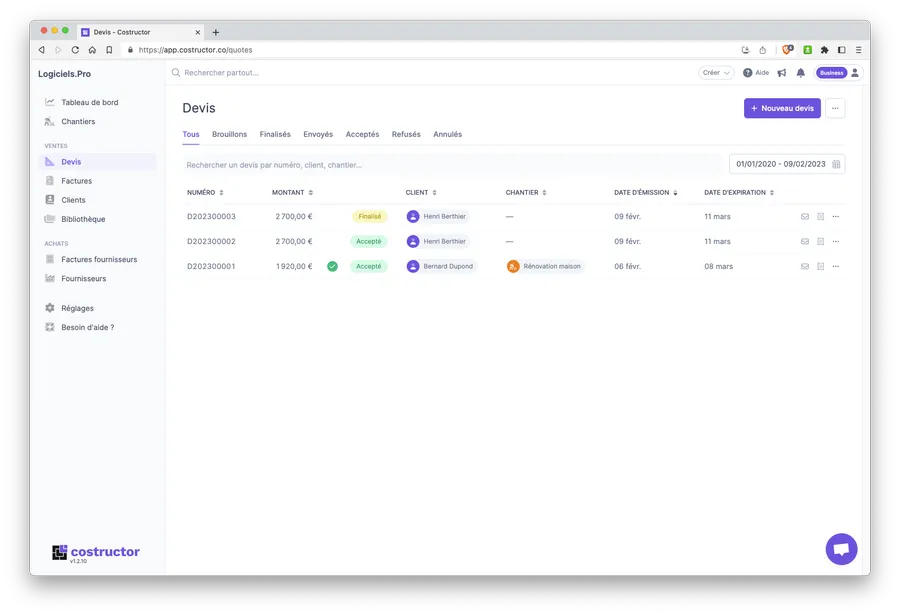Go back in browser

click(x=41, y=50)
